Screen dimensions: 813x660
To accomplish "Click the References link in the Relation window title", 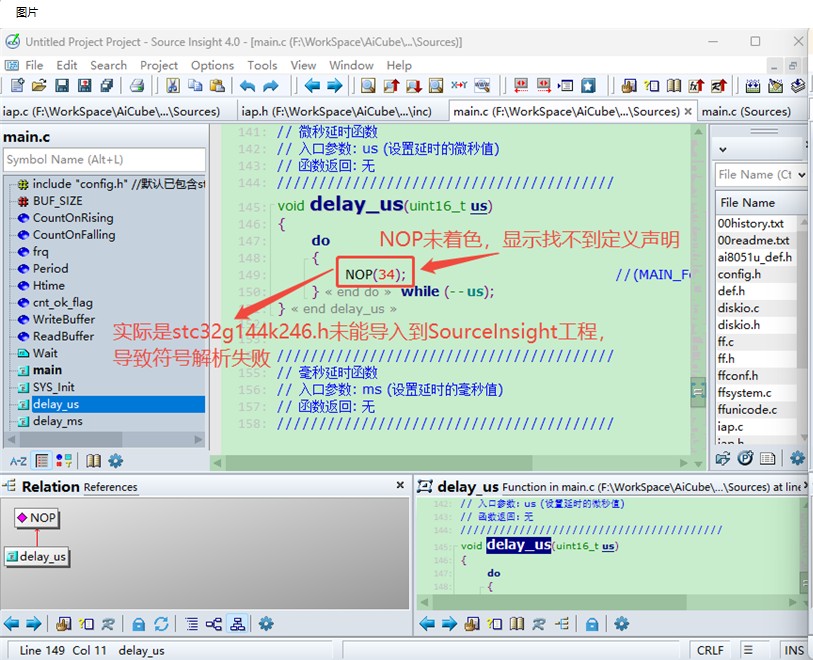I will click(110, 487).
